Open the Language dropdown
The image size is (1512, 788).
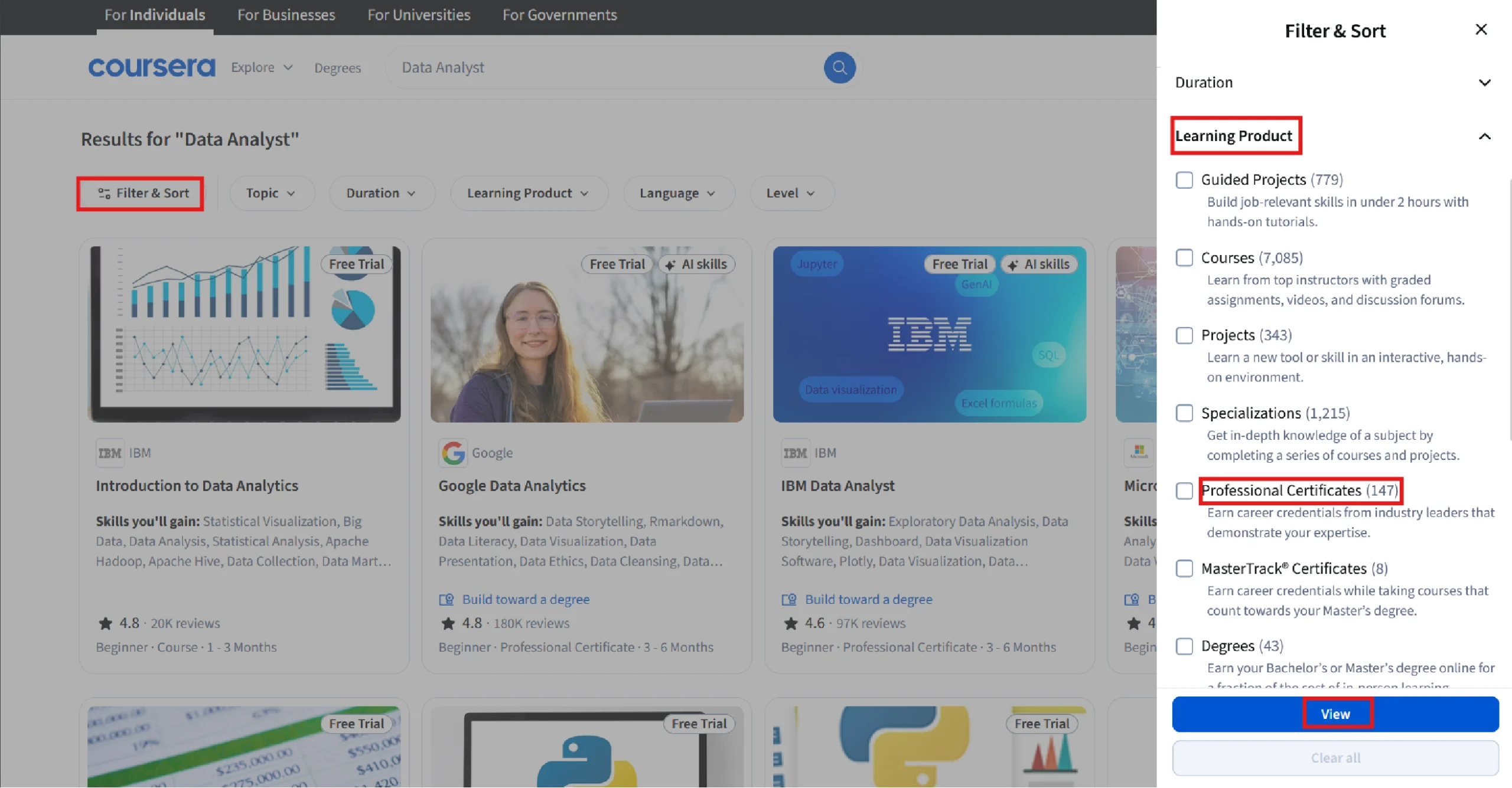click(678, 193)
